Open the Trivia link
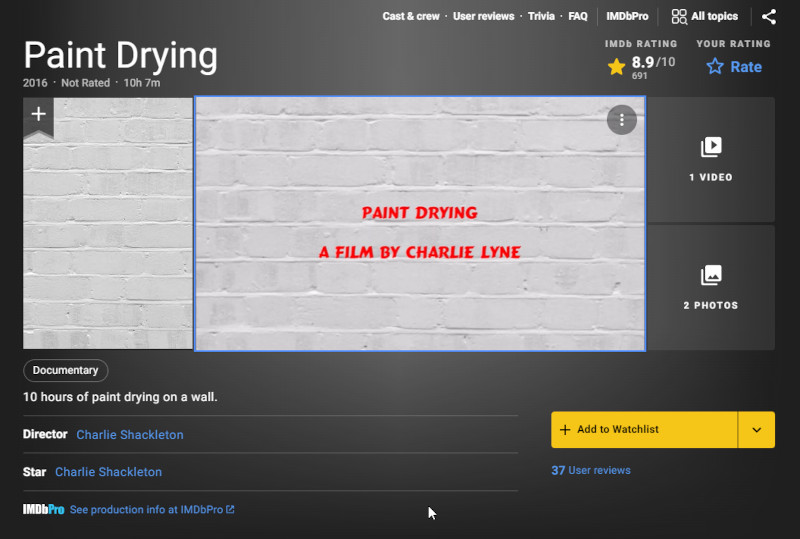Viewport: 800px width, 539px height. click(541, 17)
